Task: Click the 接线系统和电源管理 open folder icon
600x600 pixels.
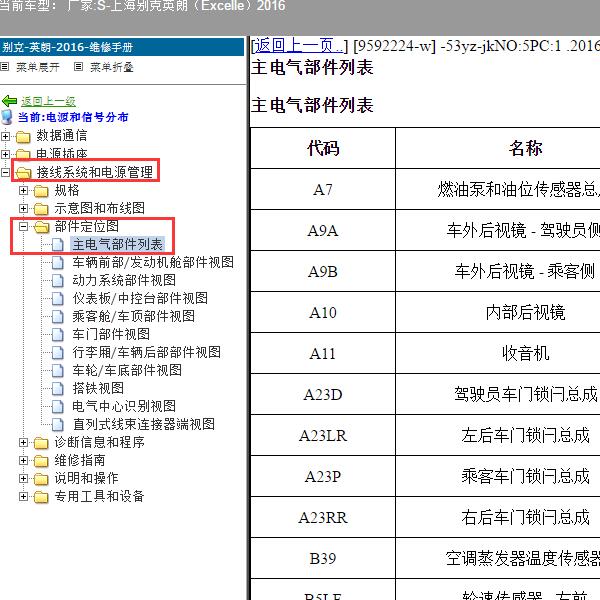Action: pos(23,173)
